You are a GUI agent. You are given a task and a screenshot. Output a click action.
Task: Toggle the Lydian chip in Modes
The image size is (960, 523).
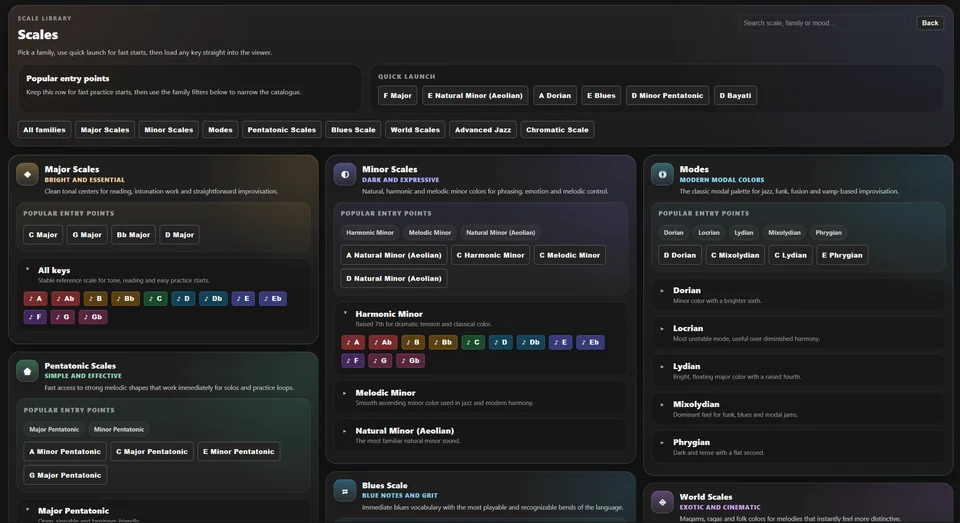tap(744, 233)
